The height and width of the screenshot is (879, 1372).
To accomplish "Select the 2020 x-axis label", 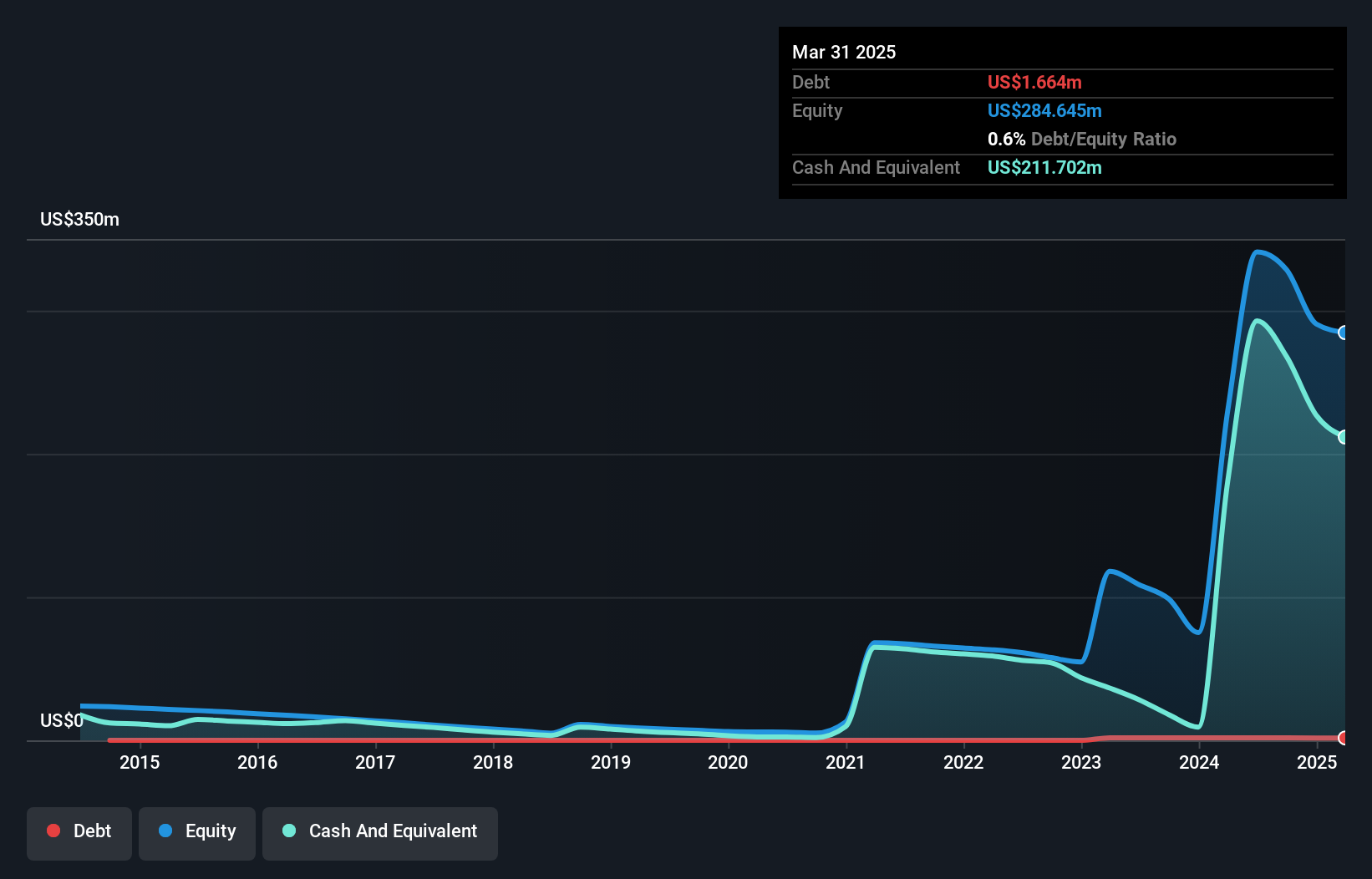I will point(728,762).
